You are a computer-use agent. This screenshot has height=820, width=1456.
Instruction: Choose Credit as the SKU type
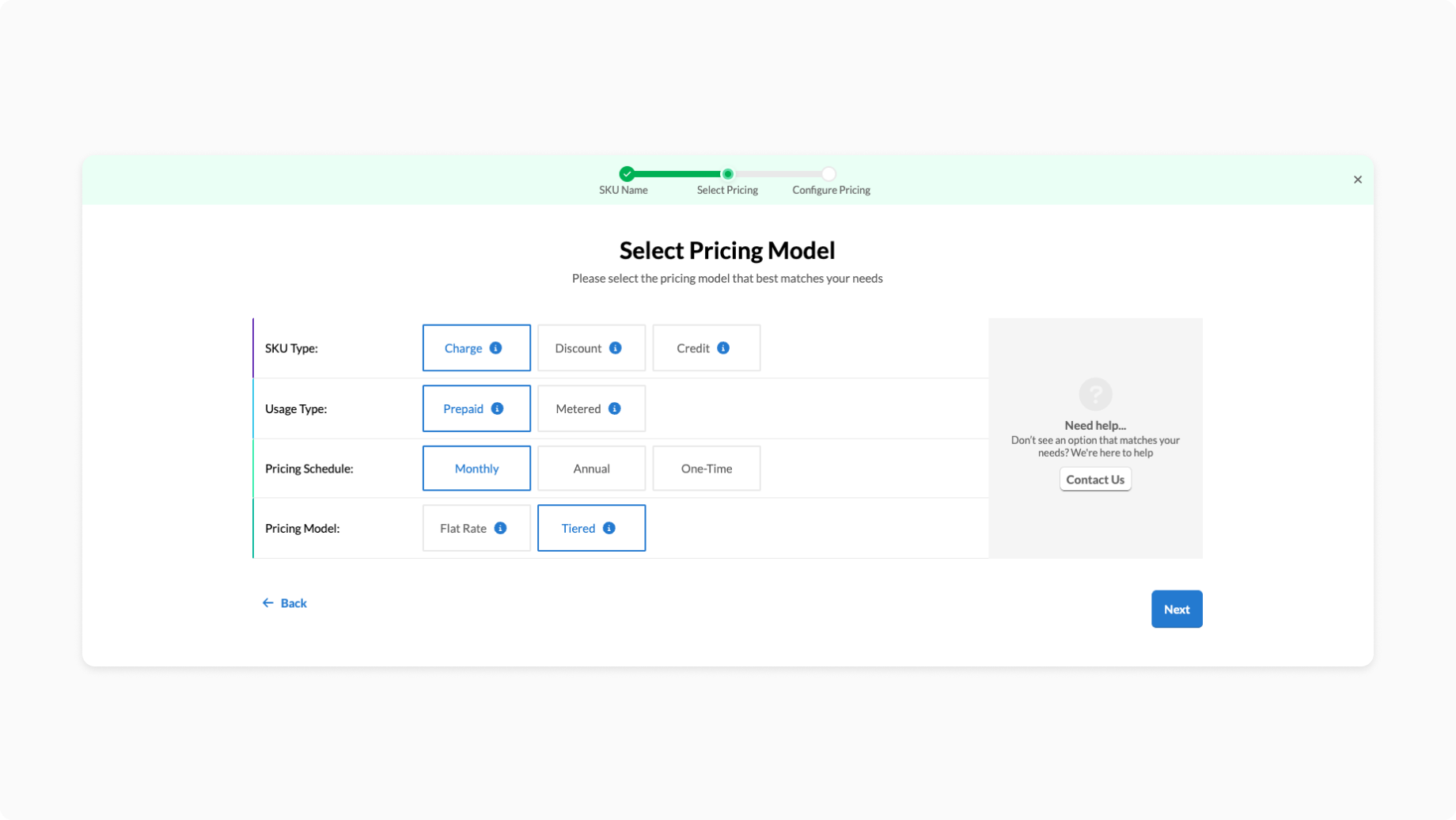point(693,348)
